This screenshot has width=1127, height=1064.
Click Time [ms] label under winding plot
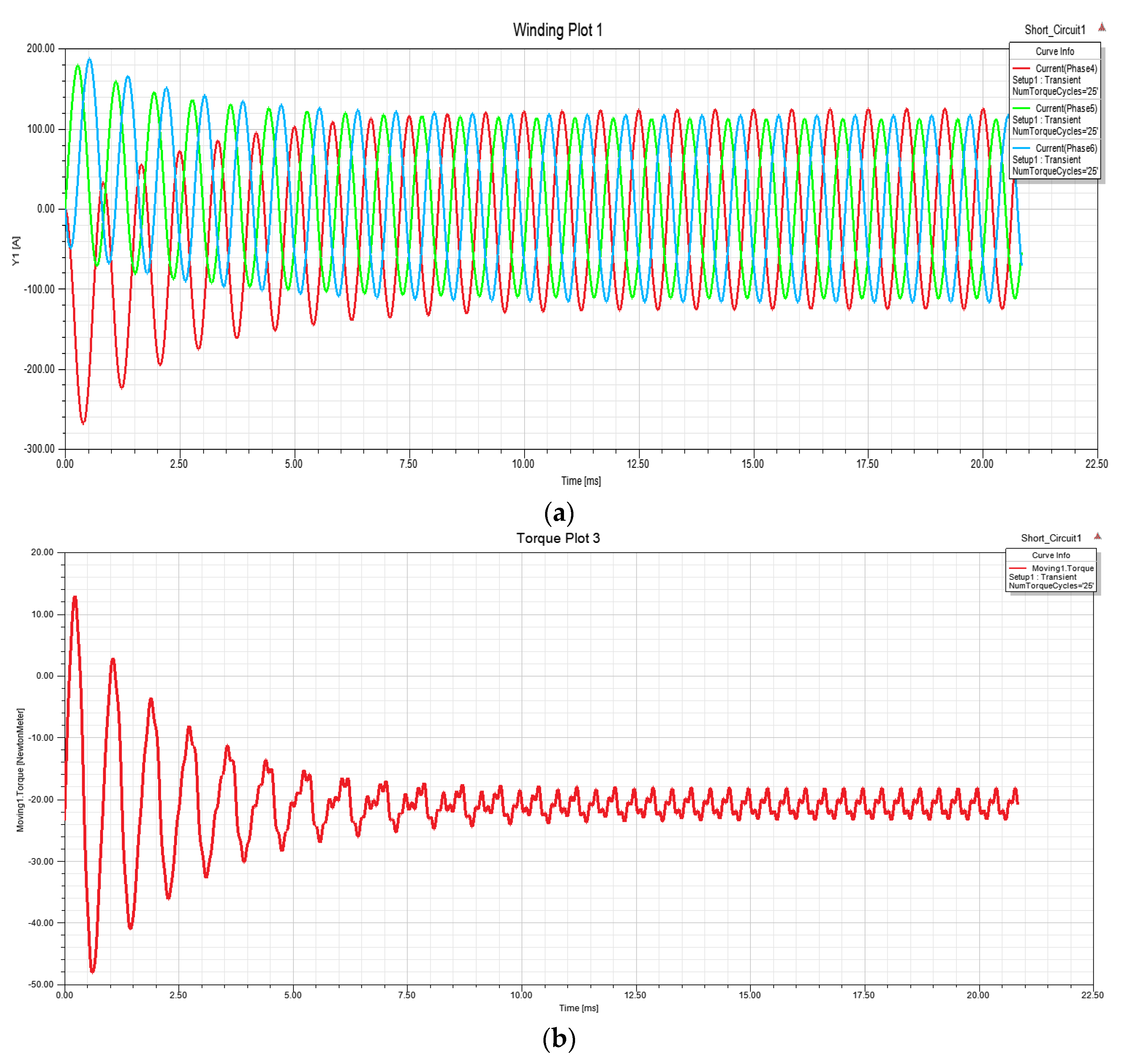point(581,481)
